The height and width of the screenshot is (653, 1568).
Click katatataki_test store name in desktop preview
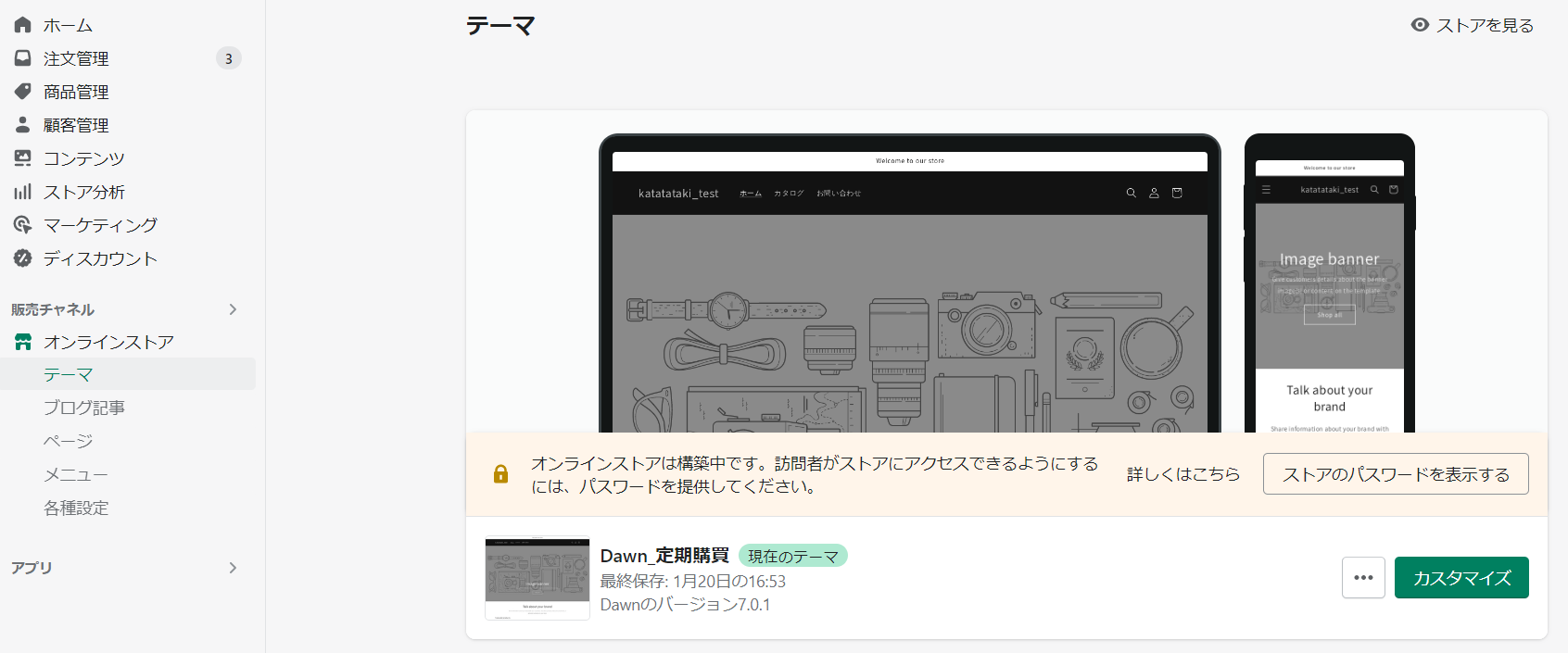(x=678, y=194)
